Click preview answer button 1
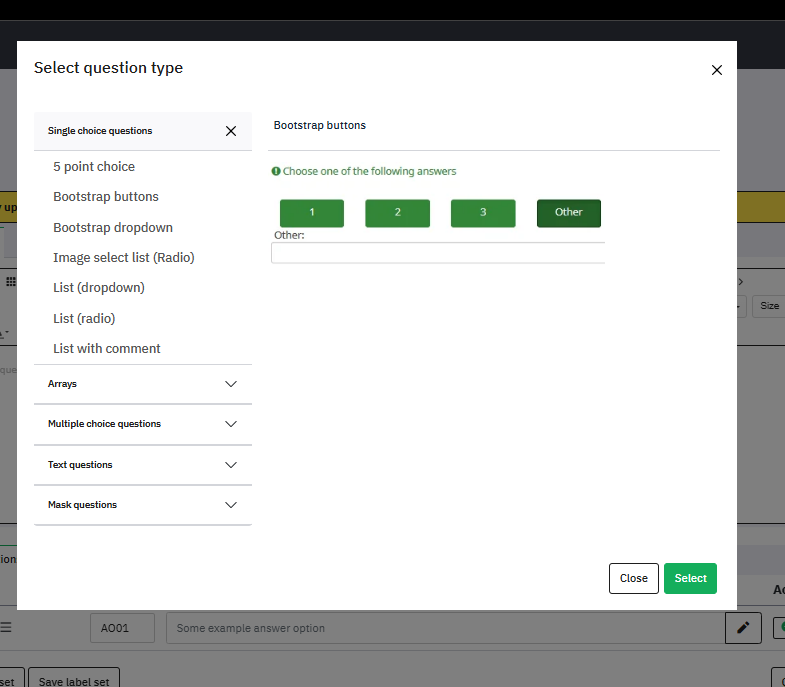Viewport: 785px width, 687px height. pos(312,213)
